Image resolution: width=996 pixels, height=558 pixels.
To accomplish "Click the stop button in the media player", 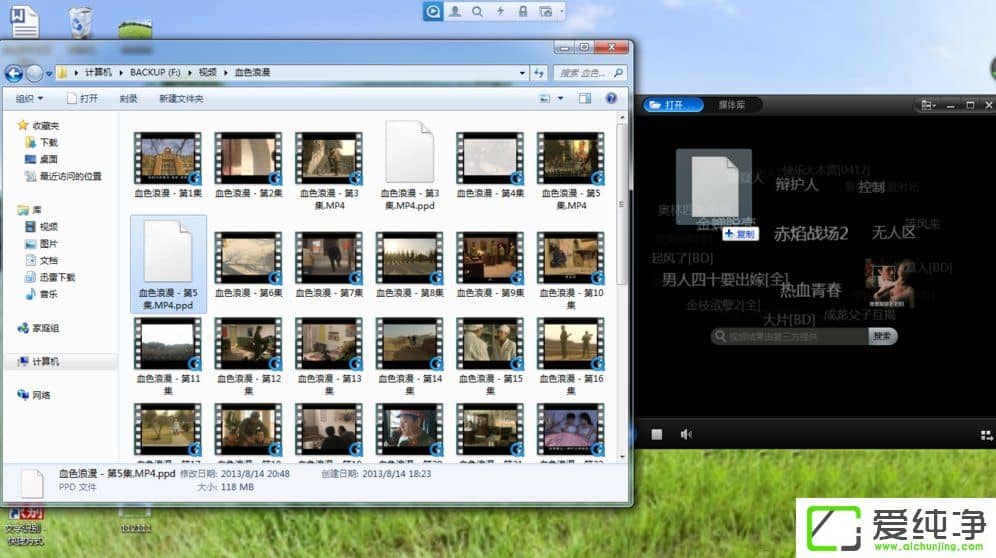I will pyautogui.click(x=657, y=434).
